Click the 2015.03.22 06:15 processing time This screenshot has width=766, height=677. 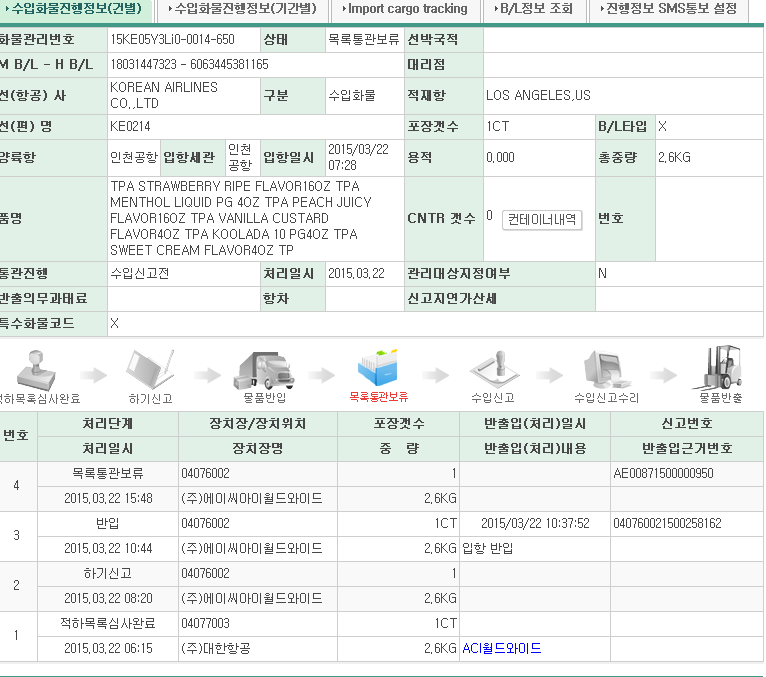click(108, 648)
